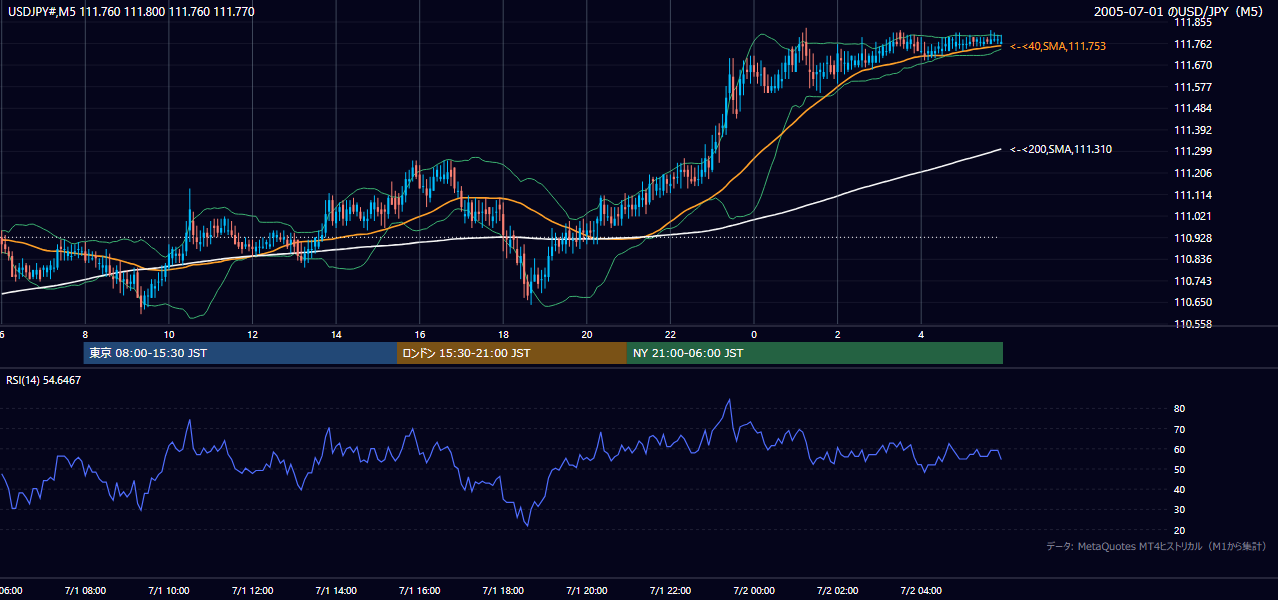Click the '7/2 00:00' date axis label
1278x600 pixels.
[754, 591]
